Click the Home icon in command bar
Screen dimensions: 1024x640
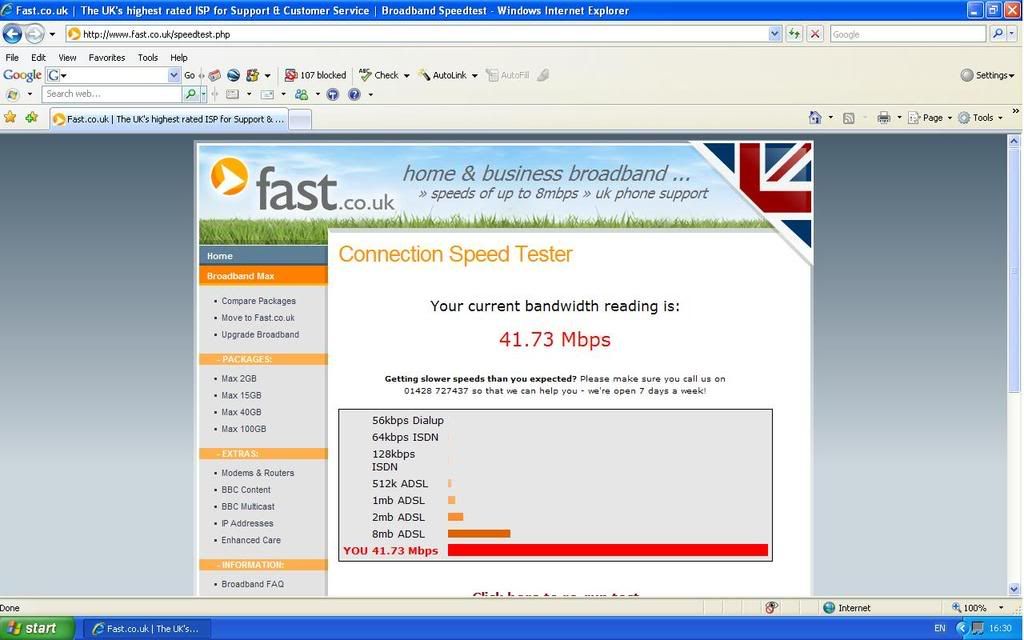815,118
